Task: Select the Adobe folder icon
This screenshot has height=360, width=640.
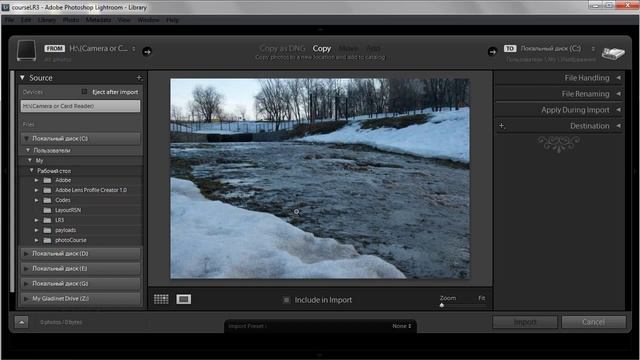Action: [47, 180]
